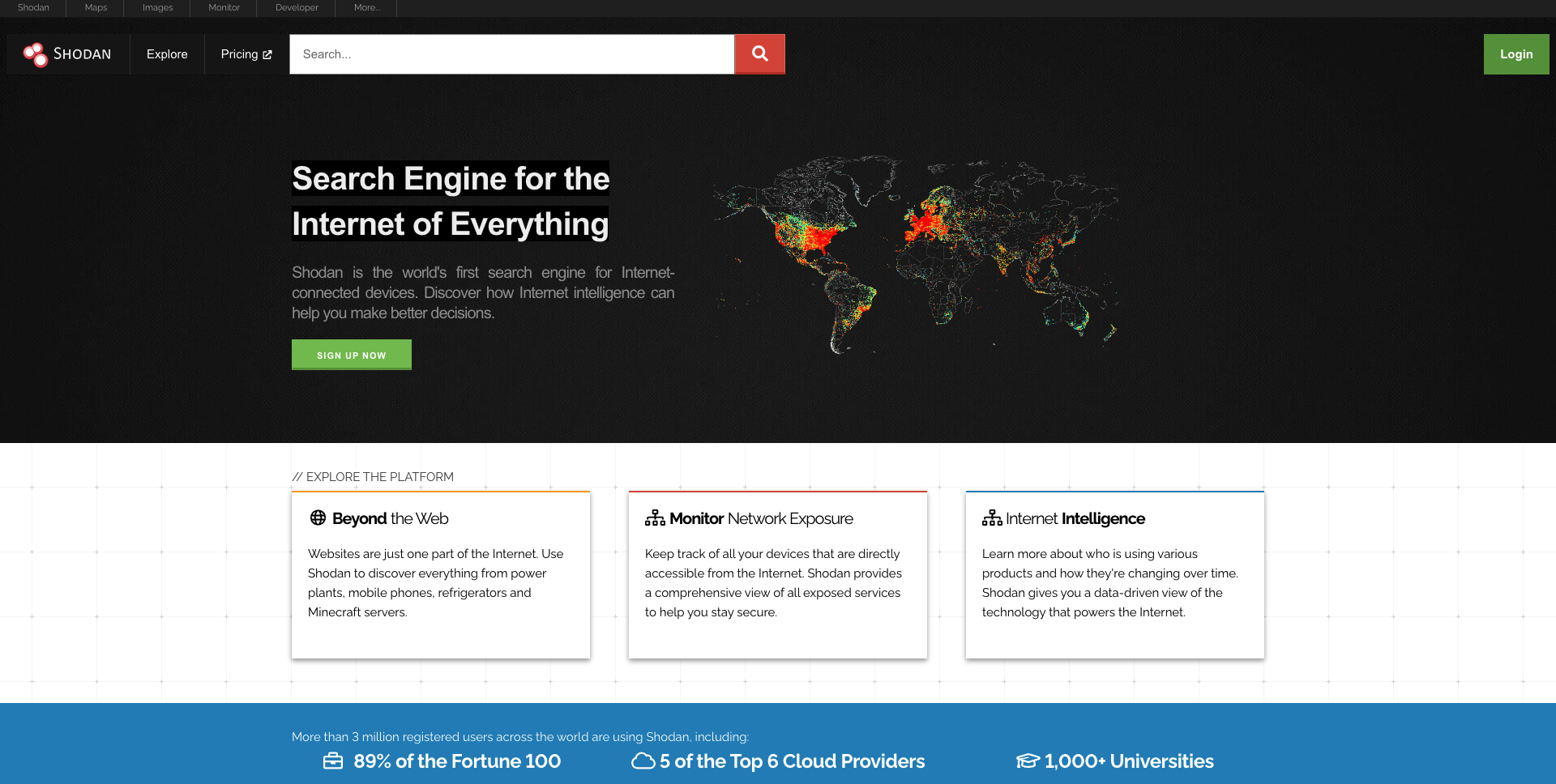Click the cloud icon beside Cloud Providers
This screenshot has width=1556, height=784.
click(643, 761)
